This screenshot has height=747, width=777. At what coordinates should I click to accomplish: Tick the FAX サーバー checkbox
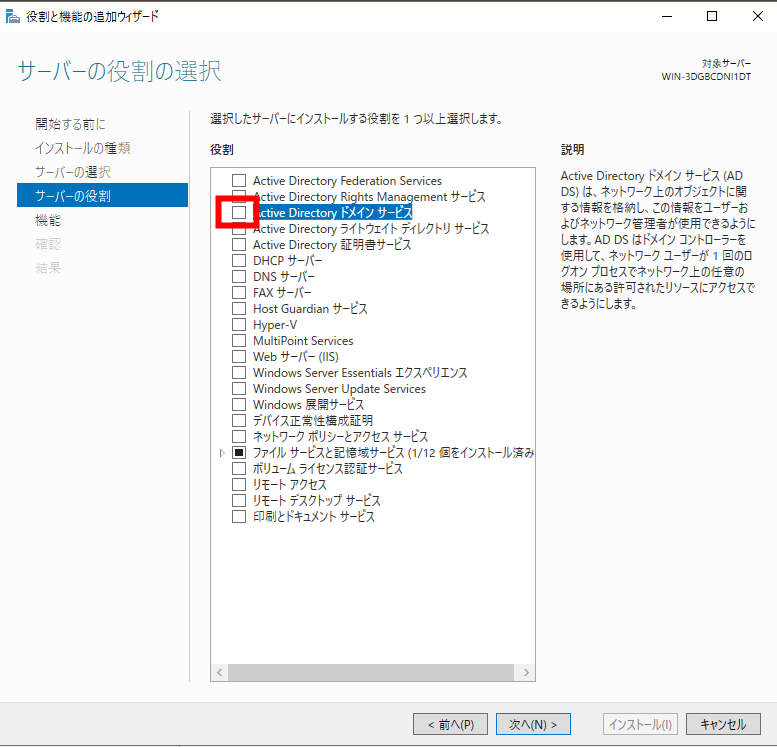click(x=239, y=292)
